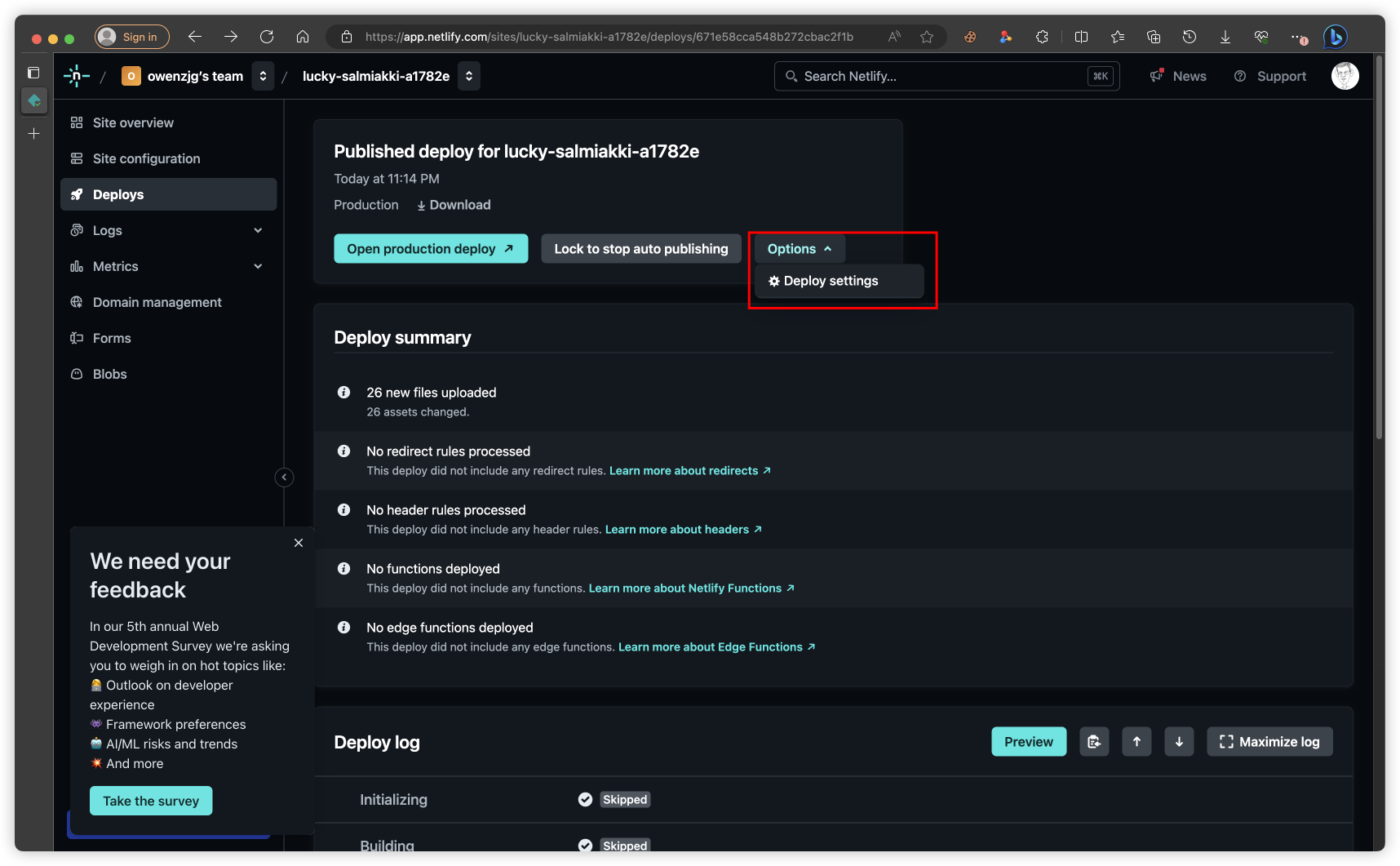Open browser home page icon
This screenshot has height=866, width=1400.
coord(303,37)
